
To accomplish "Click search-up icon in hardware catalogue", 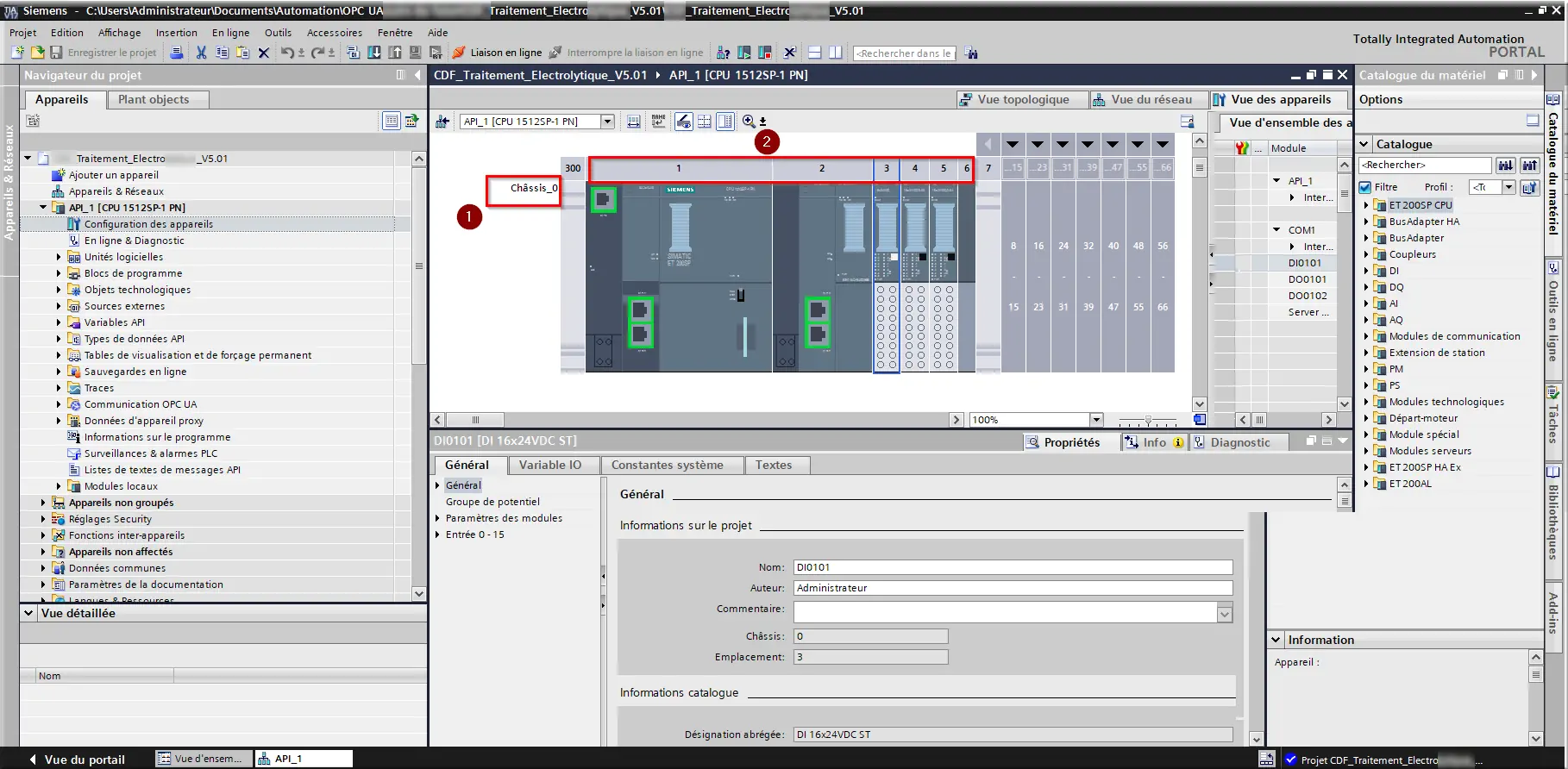I will pos(1530,166).
